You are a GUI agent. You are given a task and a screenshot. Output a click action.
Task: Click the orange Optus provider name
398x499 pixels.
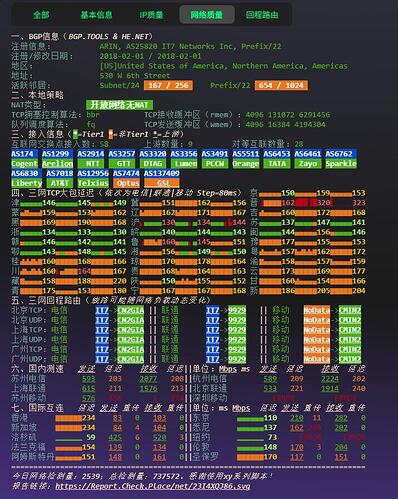(126, 183)
